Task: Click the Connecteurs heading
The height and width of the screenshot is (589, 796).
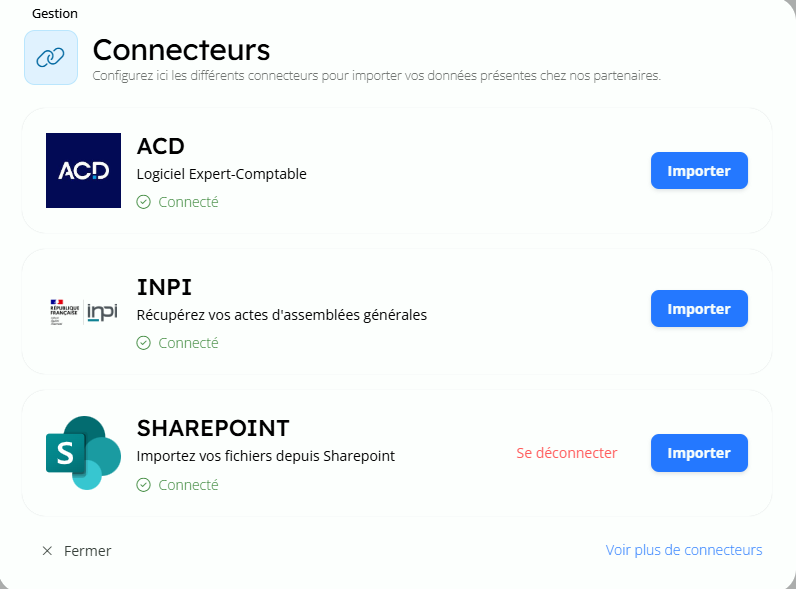Action: [181, 49]
